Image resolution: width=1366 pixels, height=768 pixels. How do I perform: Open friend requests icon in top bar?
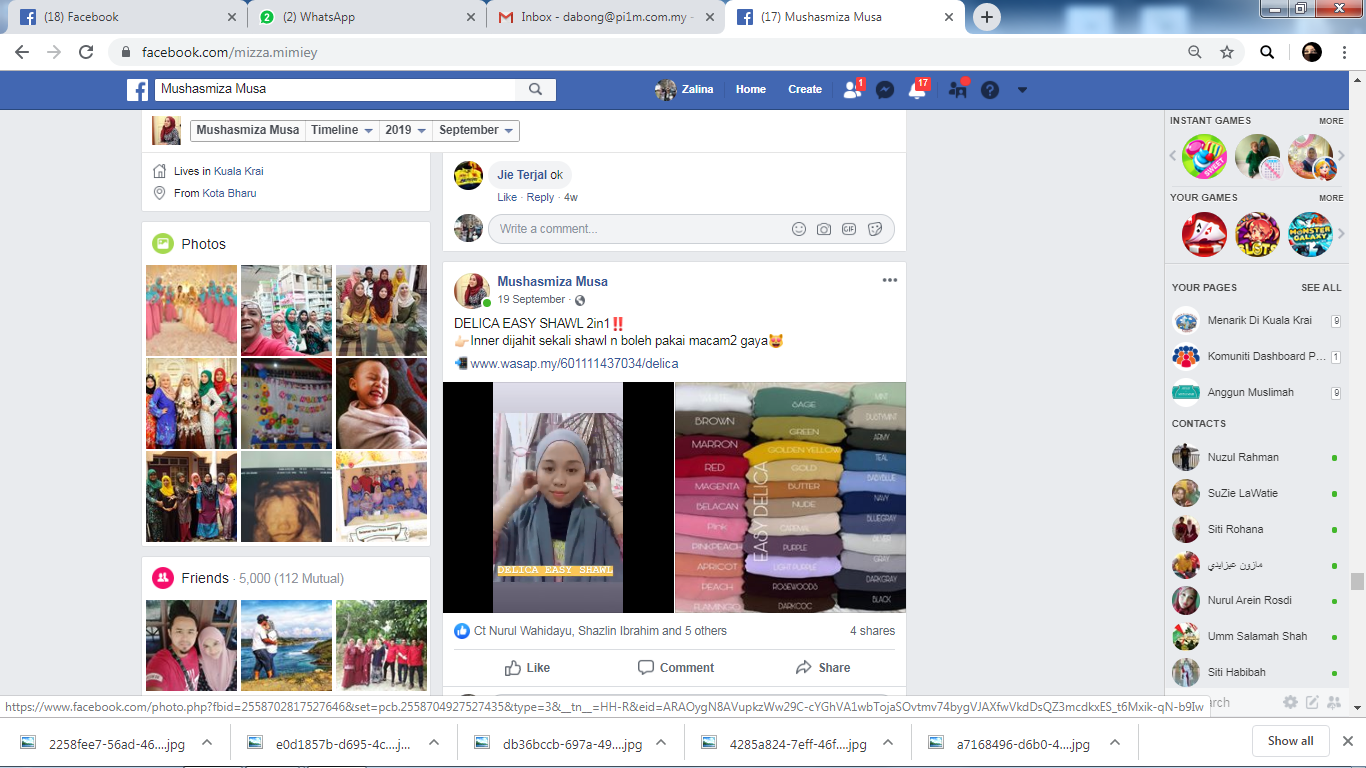[852, 89]
